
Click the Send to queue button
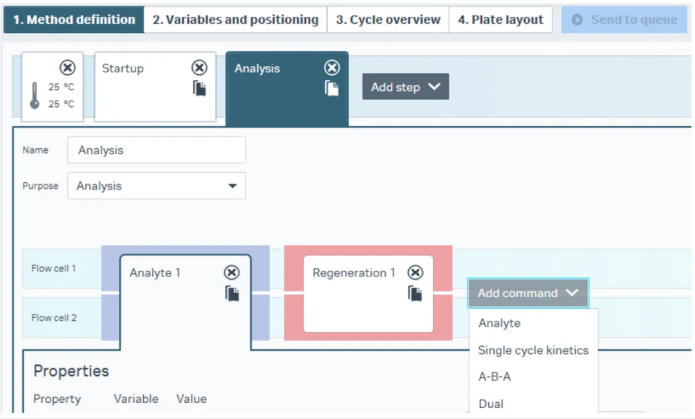click(x=624, y=20)
